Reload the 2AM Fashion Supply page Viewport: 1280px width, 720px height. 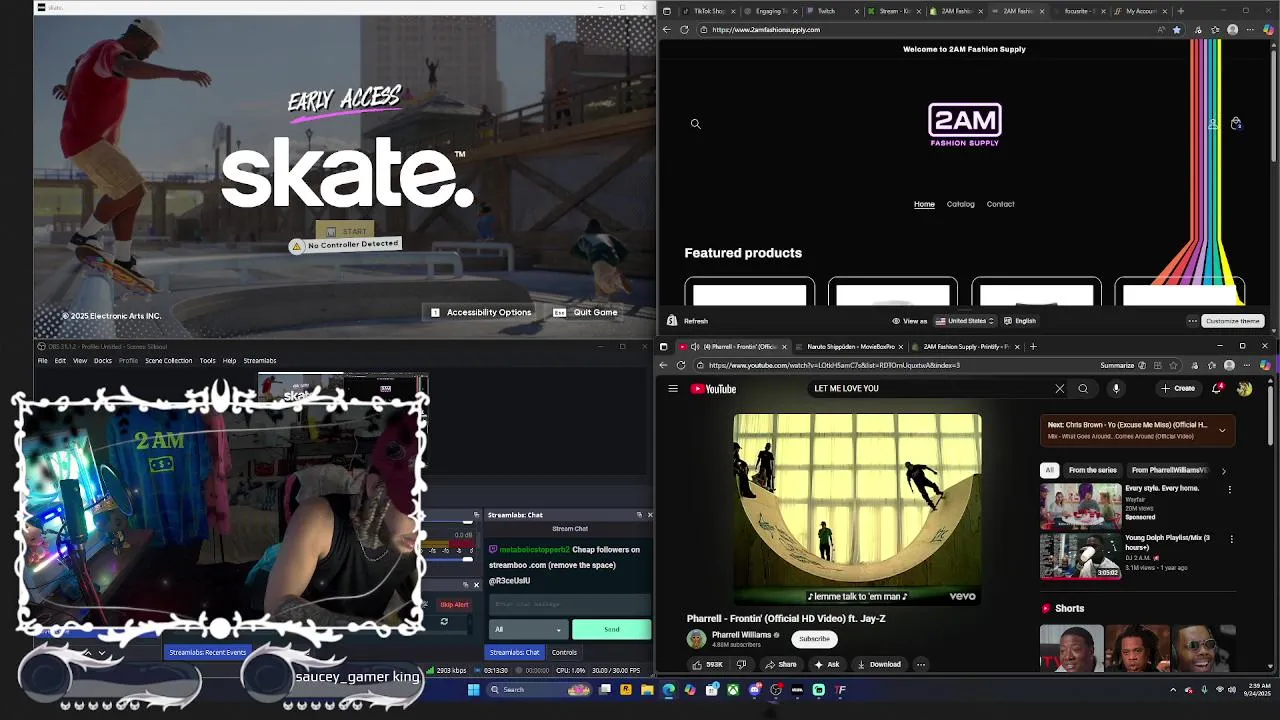[x=684, y=30]
